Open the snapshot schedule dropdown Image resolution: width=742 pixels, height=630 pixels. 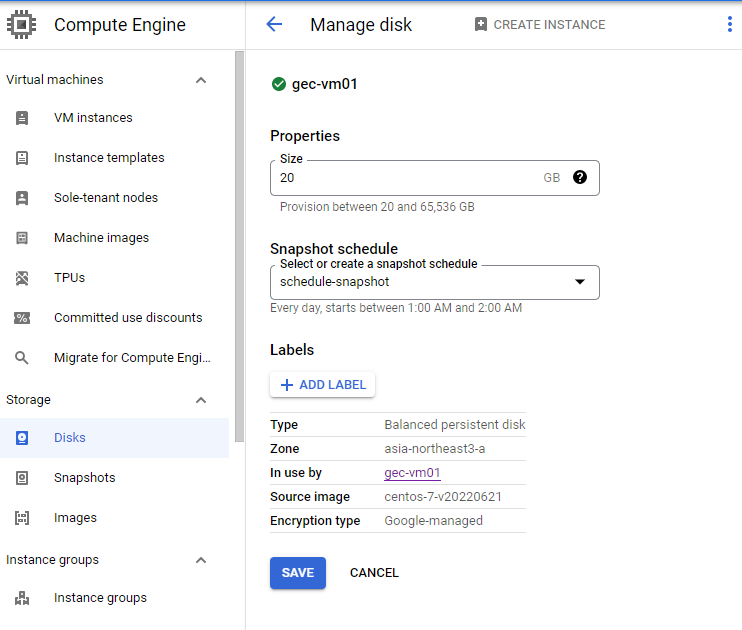[434, 282]
